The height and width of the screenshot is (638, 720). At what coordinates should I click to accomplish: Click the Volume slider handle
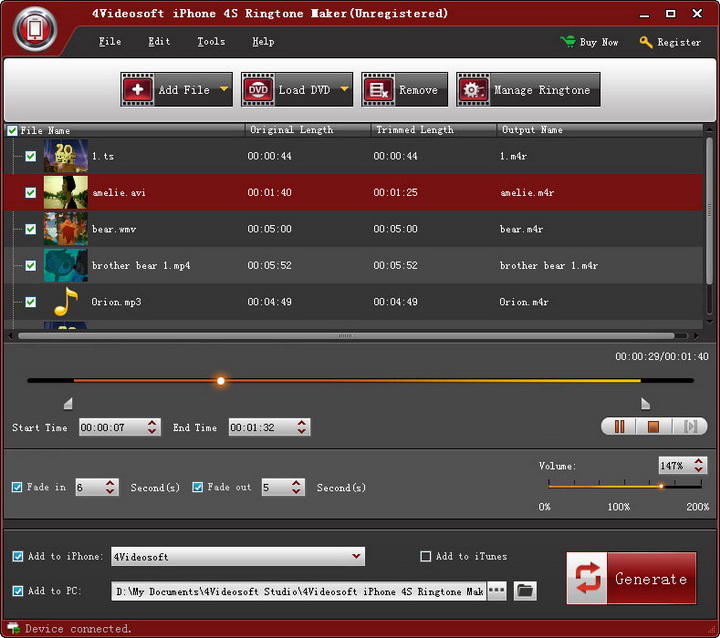[661, 486]
